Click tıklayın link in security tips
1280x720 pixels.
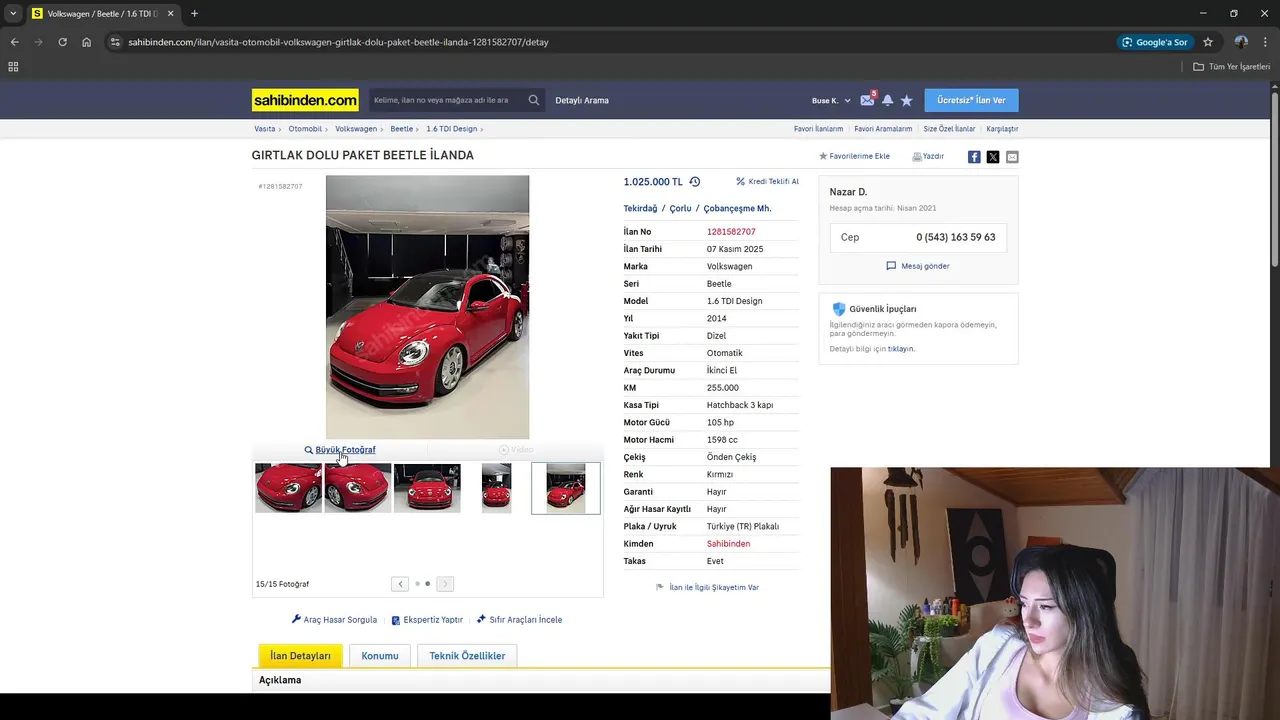(x=901, y=349)
